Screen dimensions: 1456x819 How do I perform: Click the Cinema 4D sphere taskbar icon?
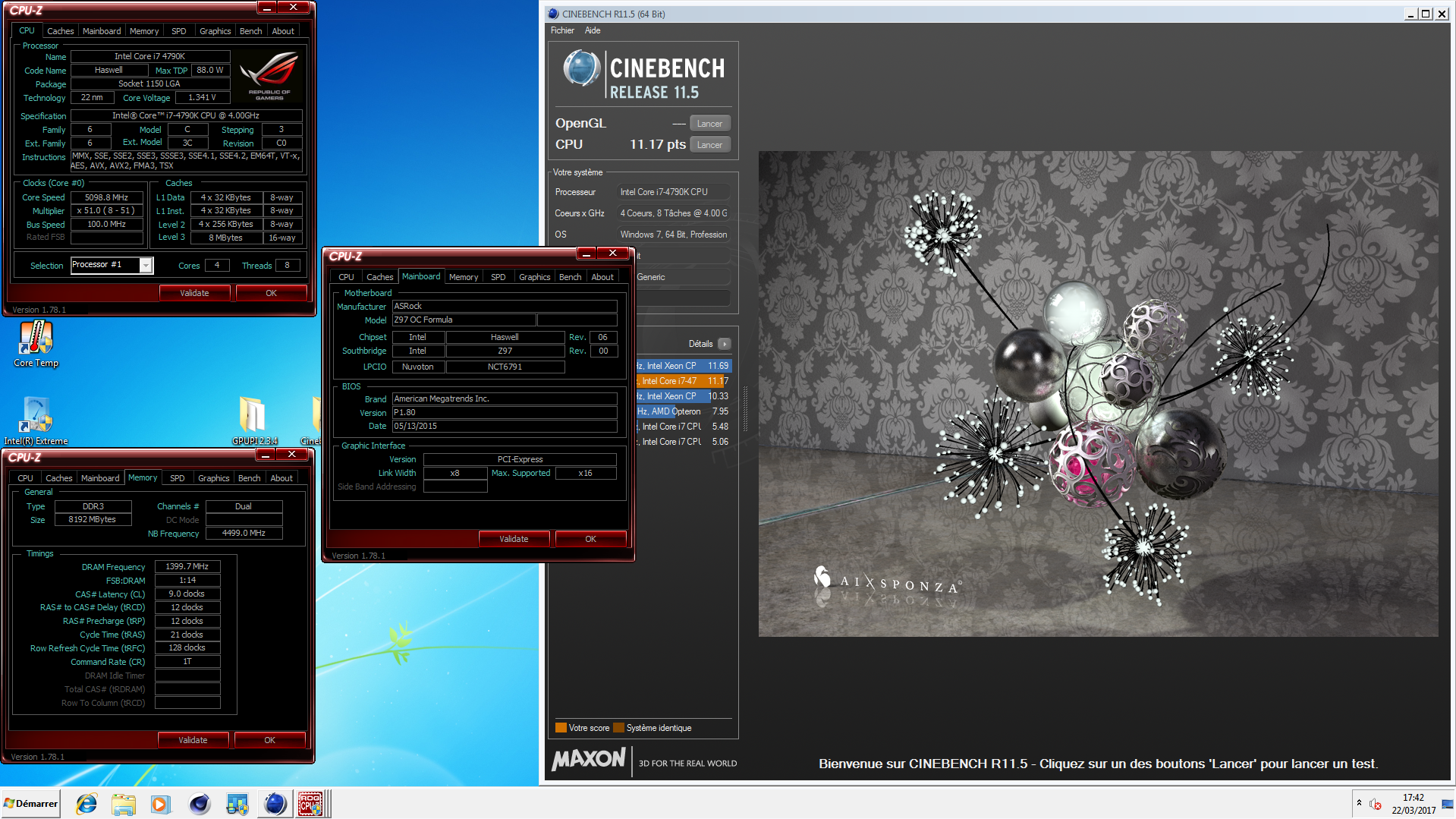[x=200, y=804]
